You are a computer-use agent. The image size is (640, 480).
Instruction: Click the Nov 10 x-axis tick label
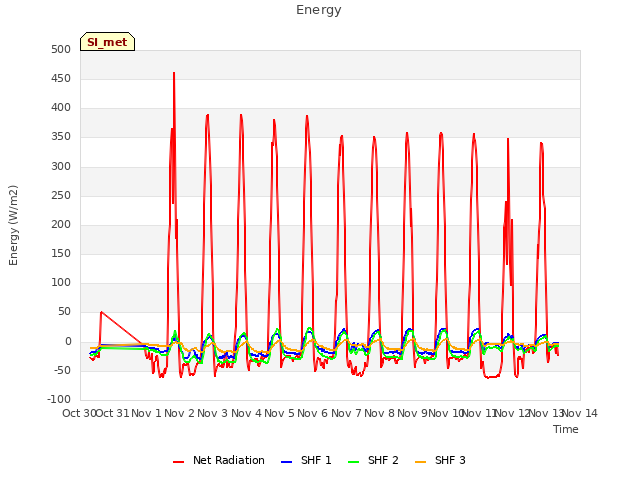[446, 413]
